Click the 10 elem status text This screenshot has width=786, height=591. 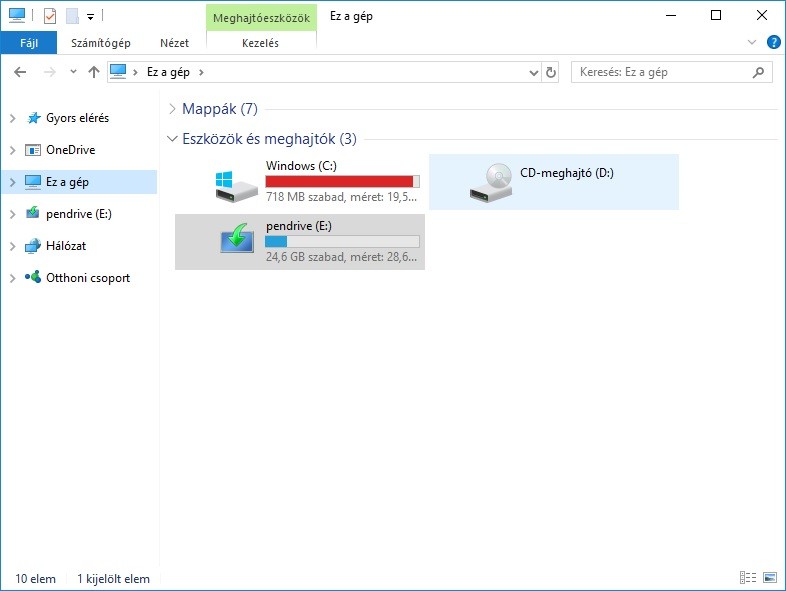pyautogui.click(x=35, y=579)
